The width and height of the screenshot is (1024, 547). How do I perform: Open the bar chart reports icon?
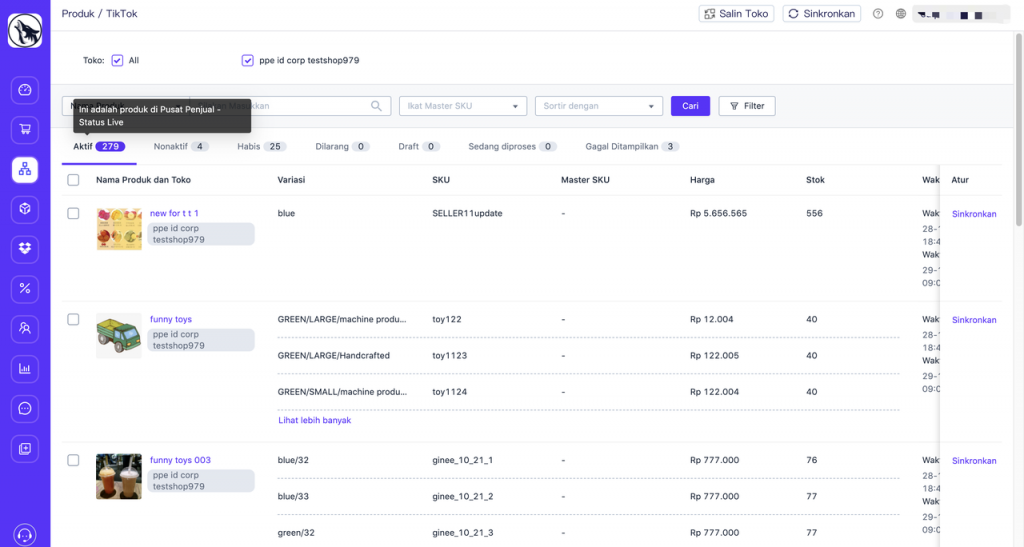(x=25, y=369)
